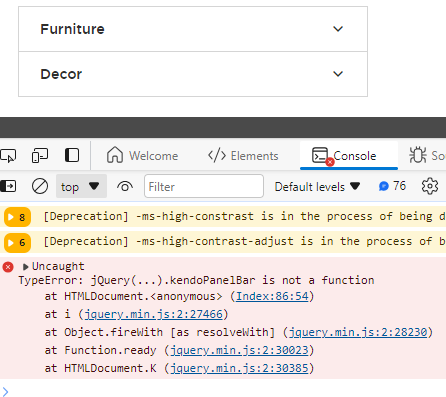Click the 76 issues message icon
Screen dimensions: 446x397
pyautogui.click(x=384, y=186)
